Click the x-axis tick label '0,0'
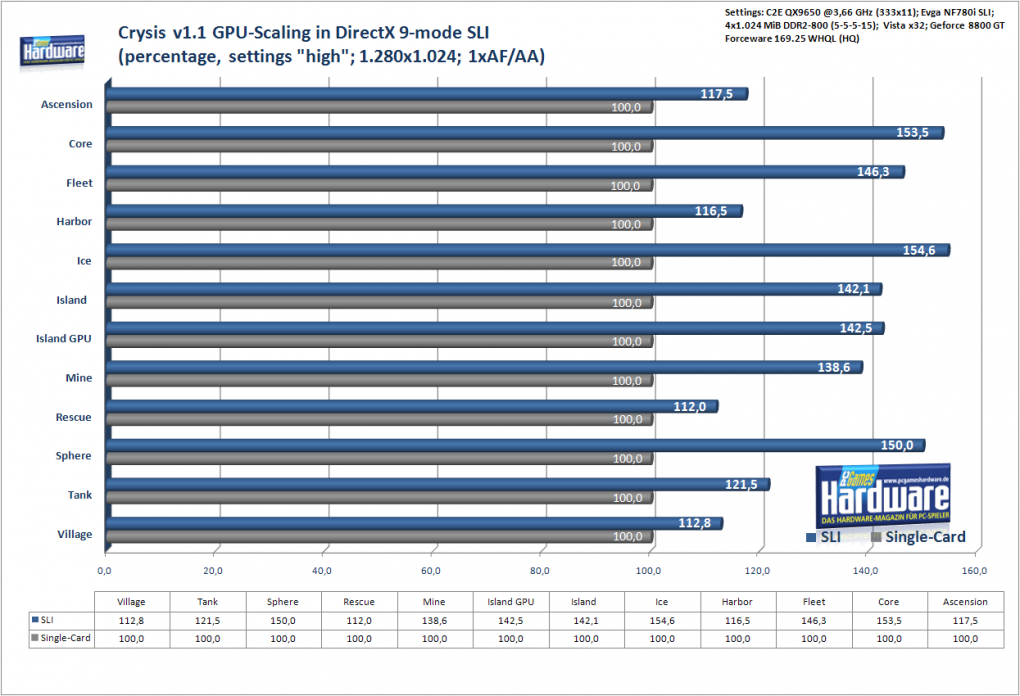The height and width of the screenshot is (696, 1020). (x=105, y=570)
